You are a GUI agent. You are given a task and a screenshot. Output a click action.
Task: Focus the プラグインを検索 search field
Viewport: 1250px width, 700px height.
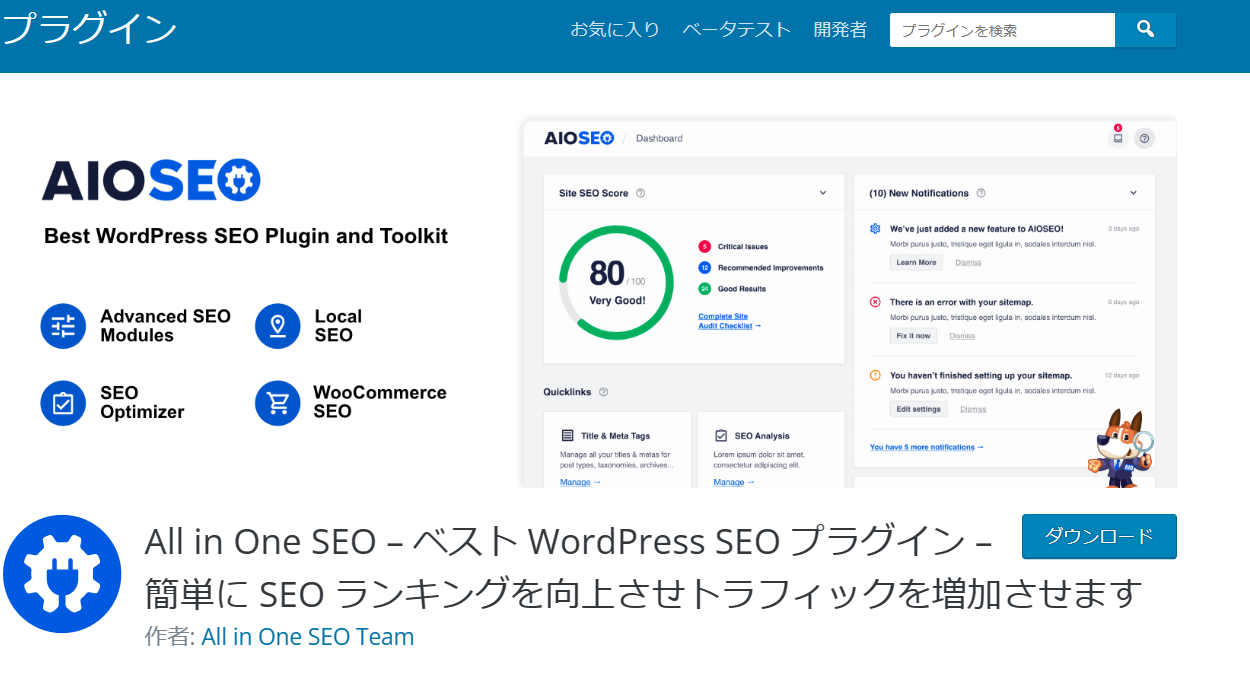click(x=1002, y=30)
